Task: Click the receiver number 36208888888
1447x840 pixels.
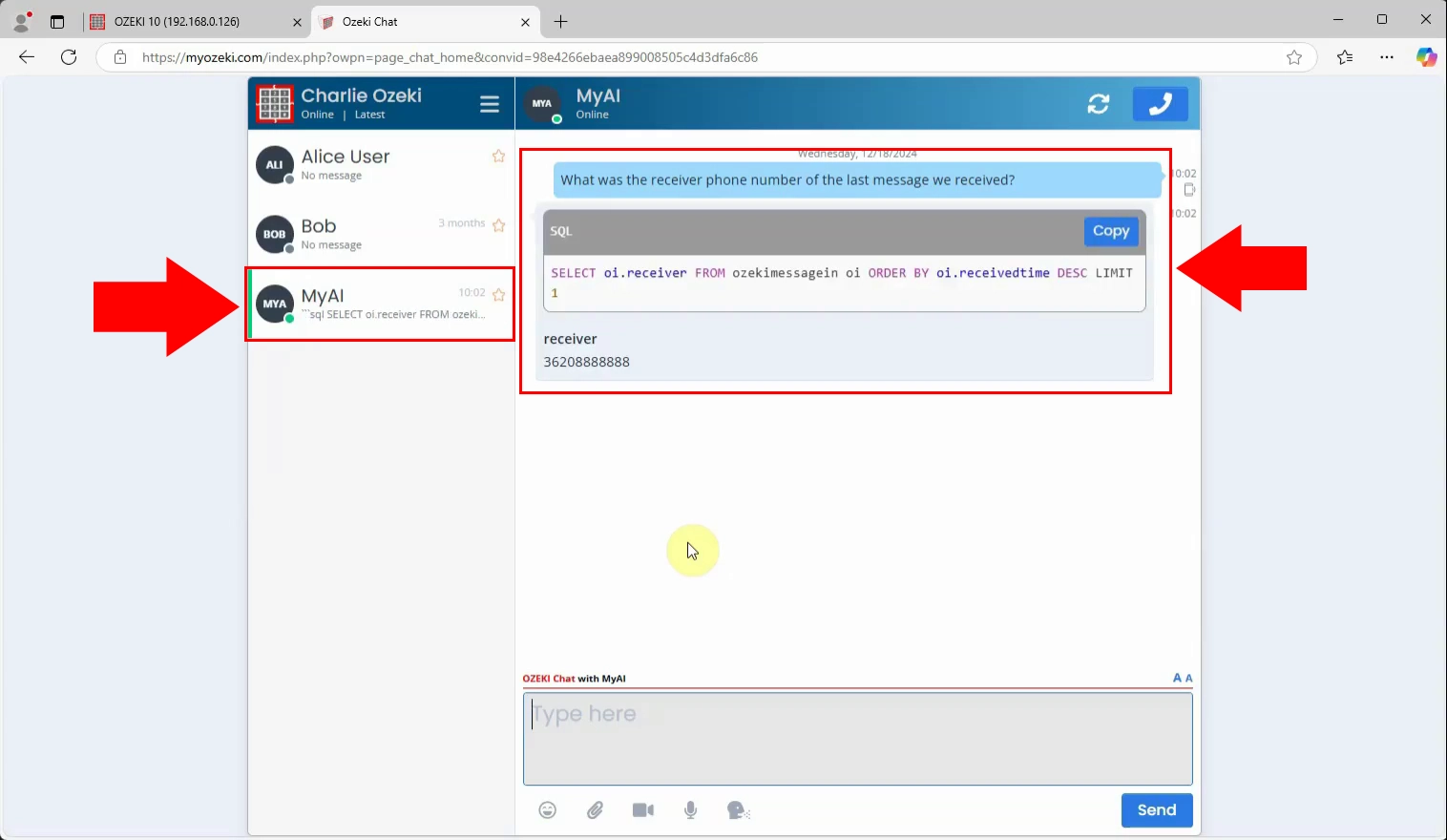Action: tap(586, 362)
